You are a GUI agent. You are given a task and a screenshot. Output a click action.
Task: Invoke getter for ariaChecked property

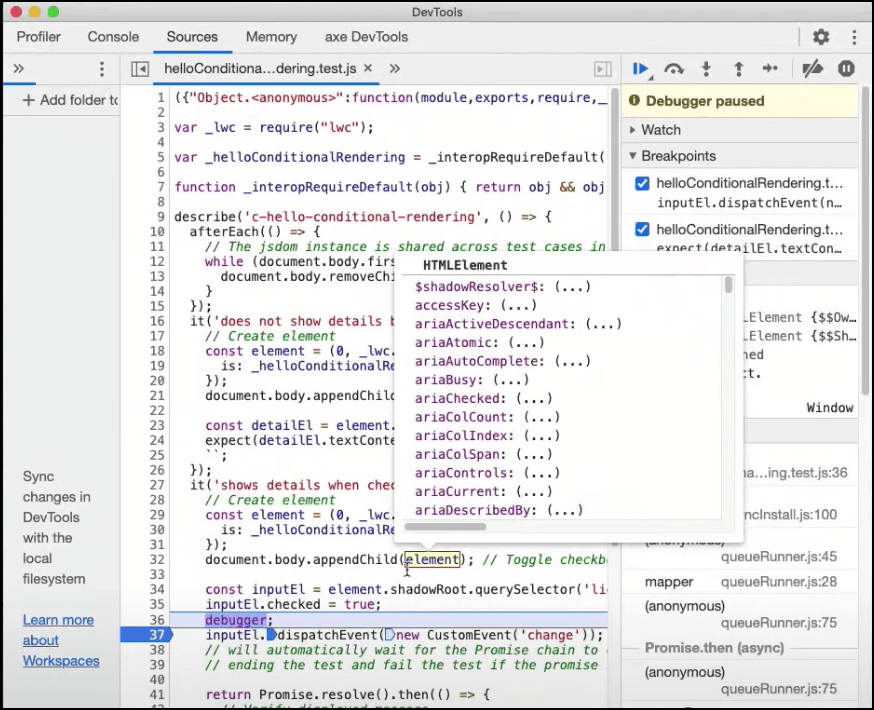pos(534,398)
